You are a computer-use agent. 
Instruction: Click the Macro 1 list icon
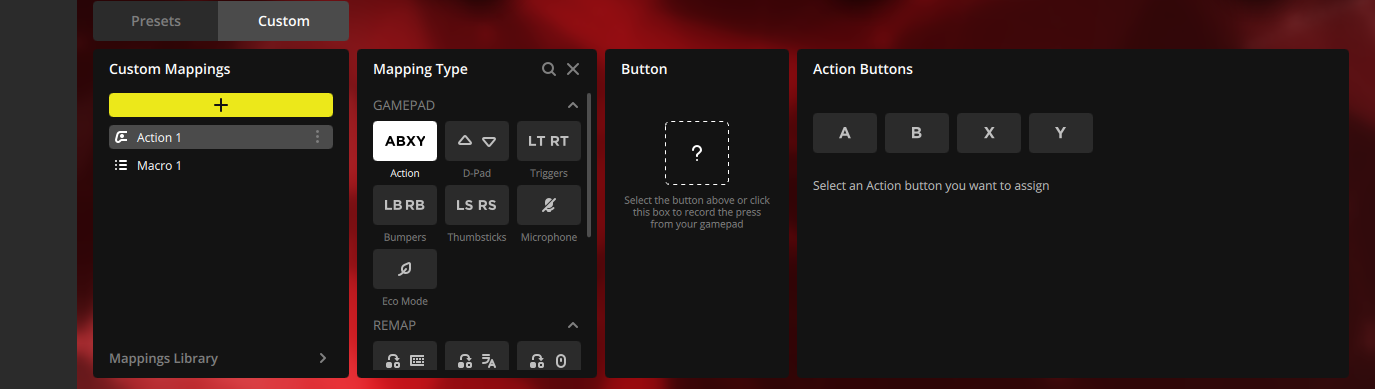point(121,165)
